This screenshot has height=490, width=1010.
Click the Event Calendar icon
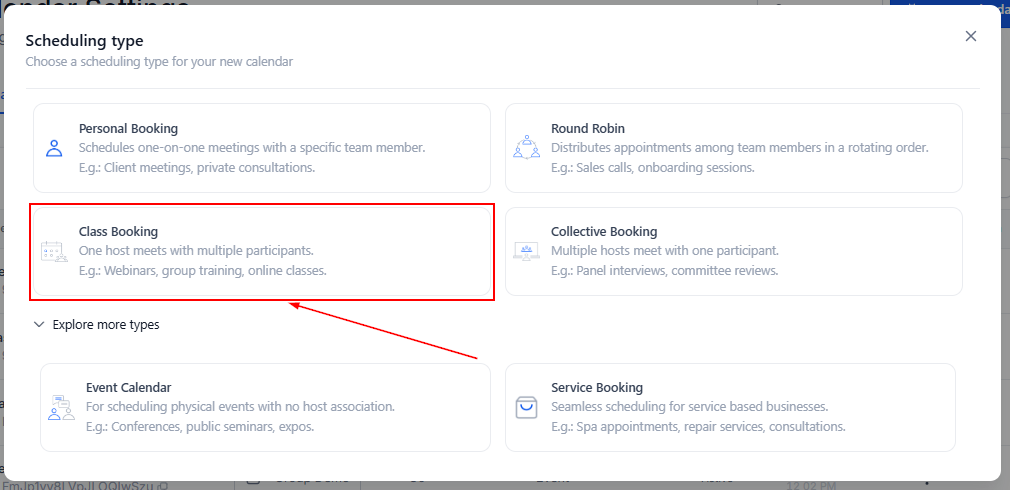[61, 408]
